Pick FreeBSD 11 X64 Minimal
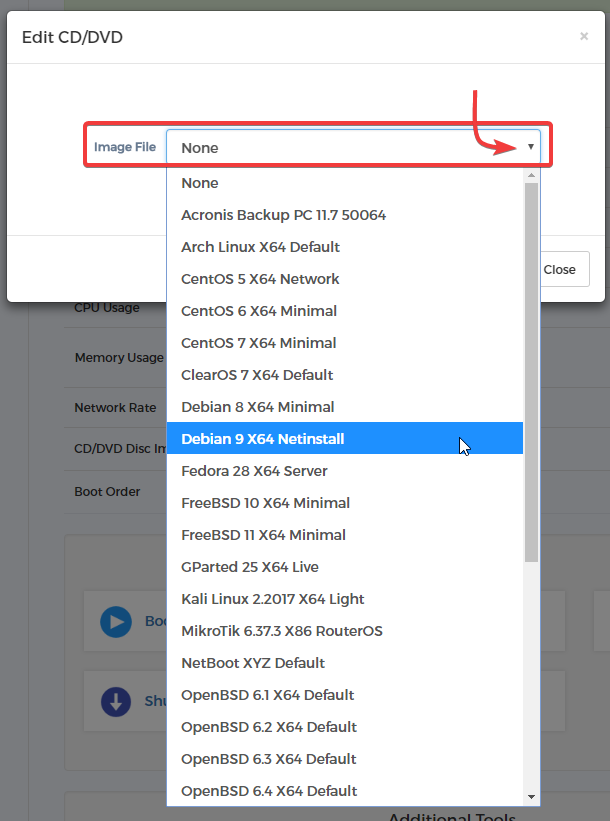This screenshot has width=610, height=821. pos(345,535)
